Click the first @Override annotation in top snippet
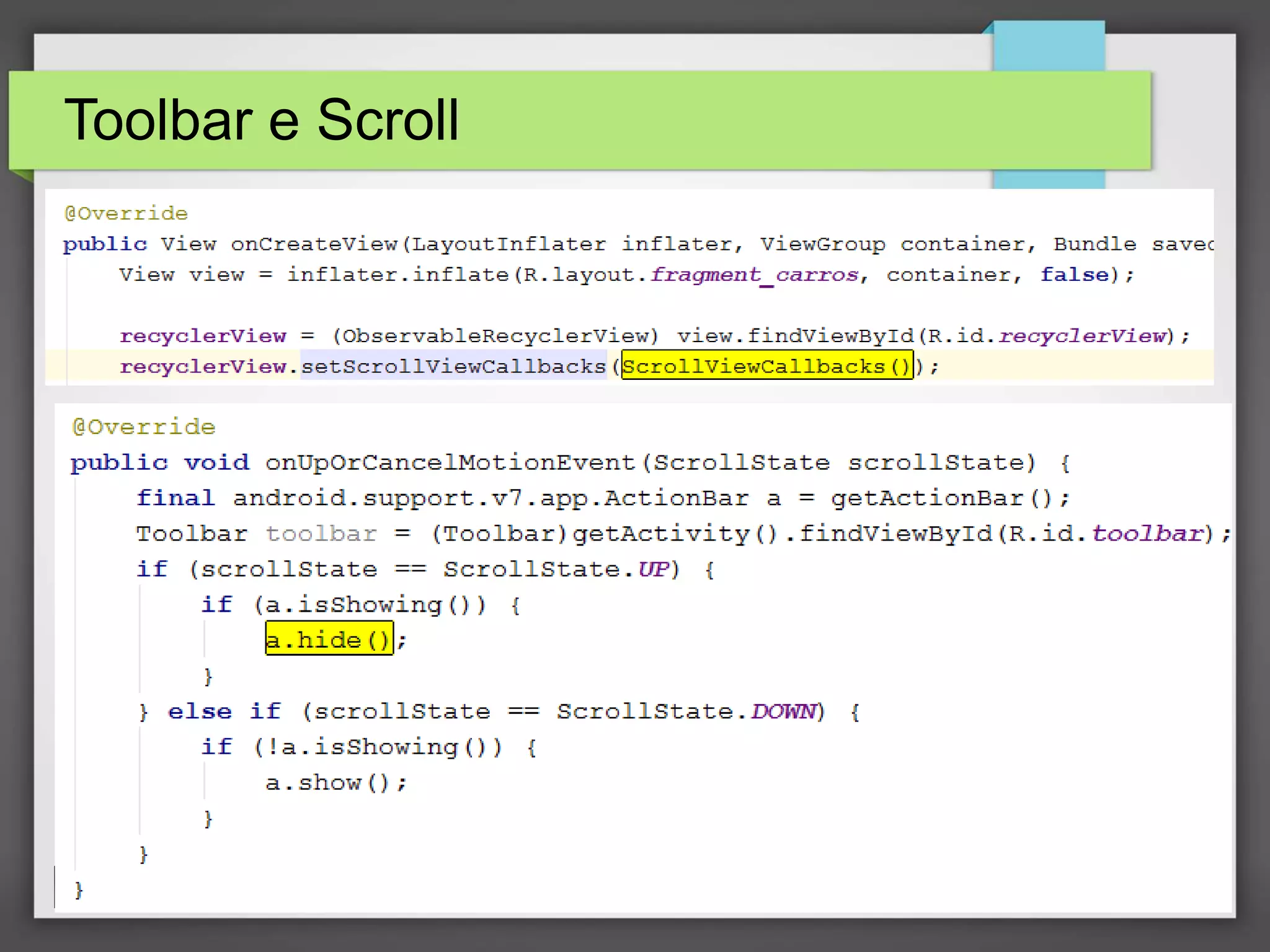The image size is (1270, 952). click(x=126, y=214)
